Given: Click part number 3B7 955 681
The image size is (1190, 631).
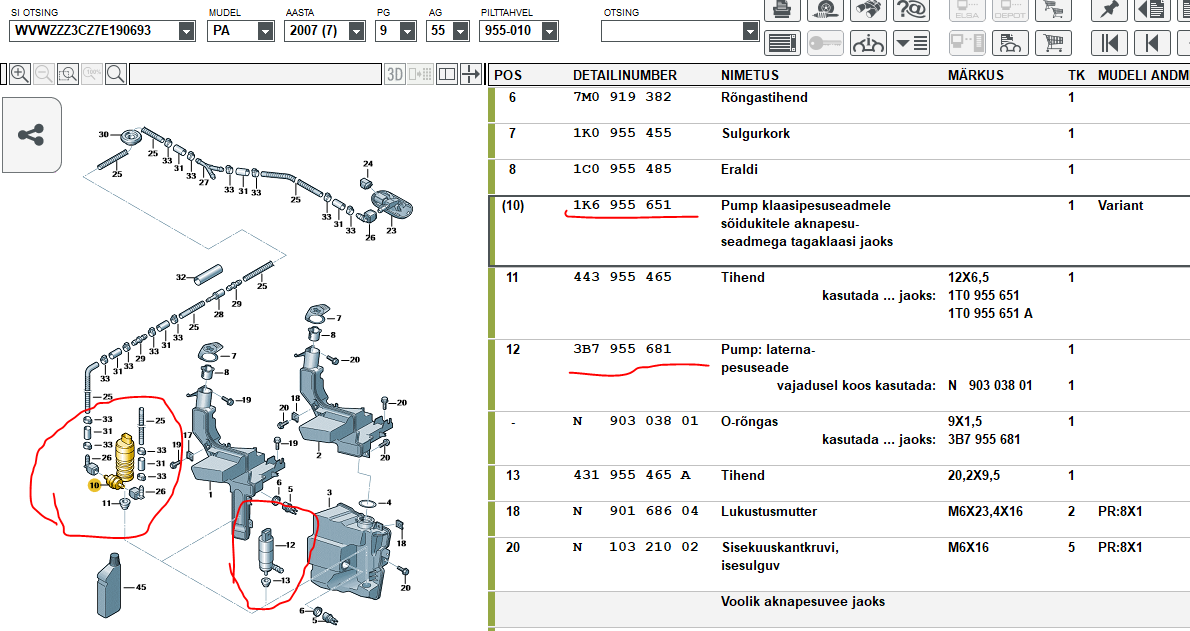Looking at the screenshot, I should click(x=621, y=349).
